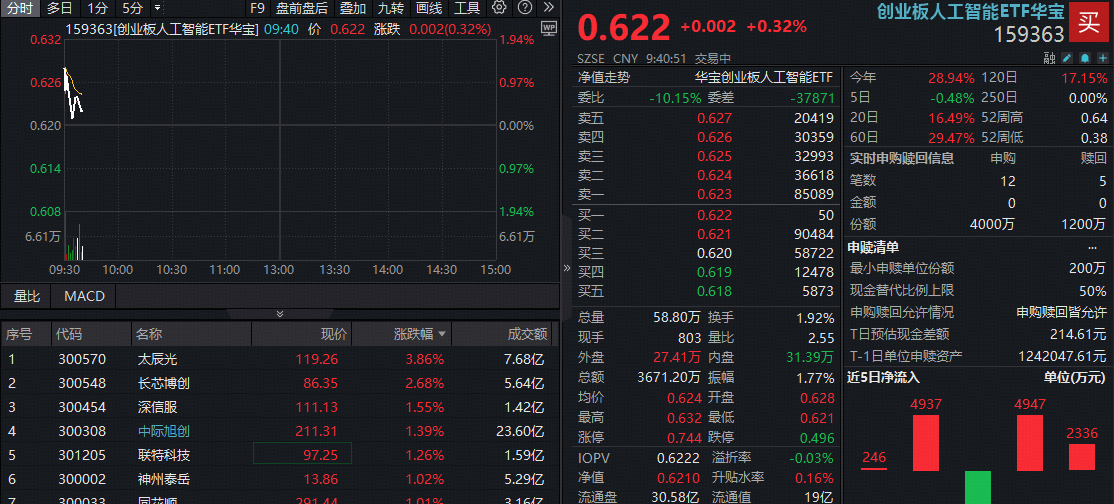Click the WP monitor icon on the chart

548,28
